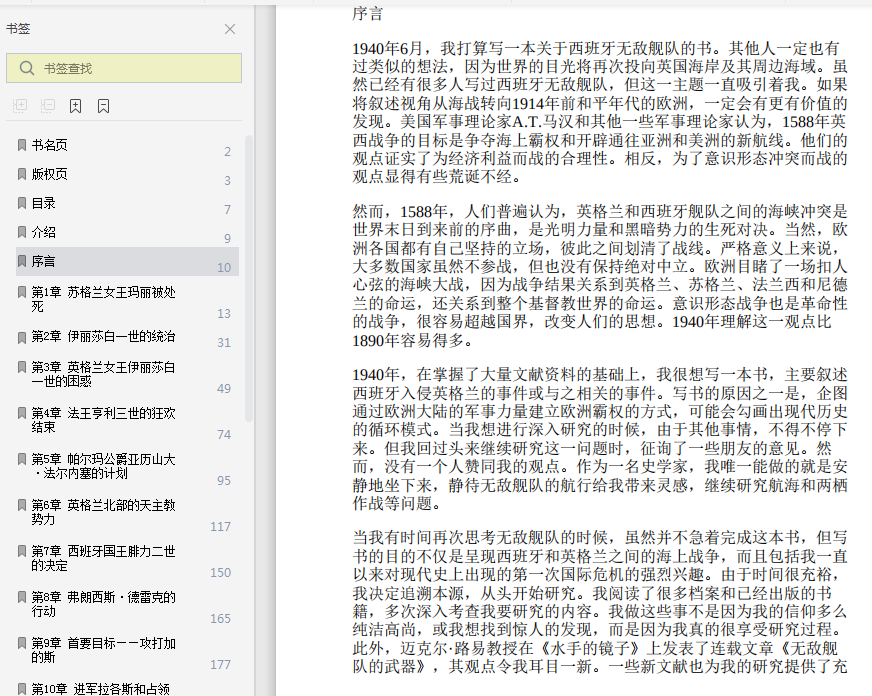
Task: Click page number 177 for 第9章
Action: tap(221, 665)
